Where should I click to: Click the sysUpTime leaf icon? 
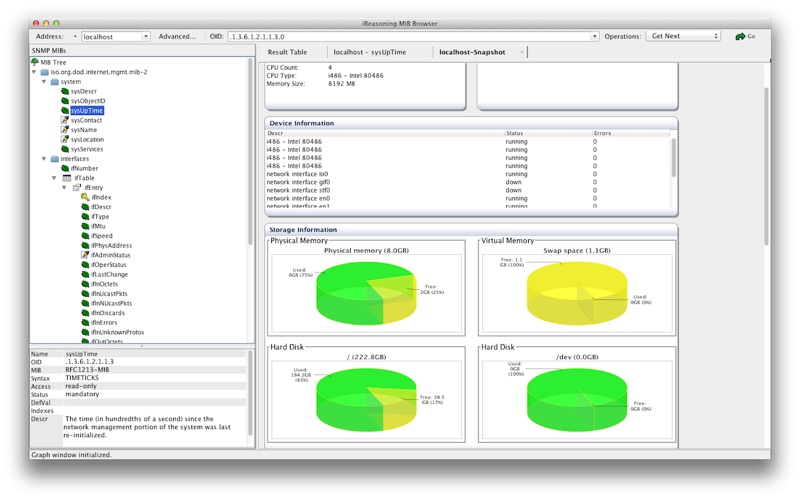65,111
